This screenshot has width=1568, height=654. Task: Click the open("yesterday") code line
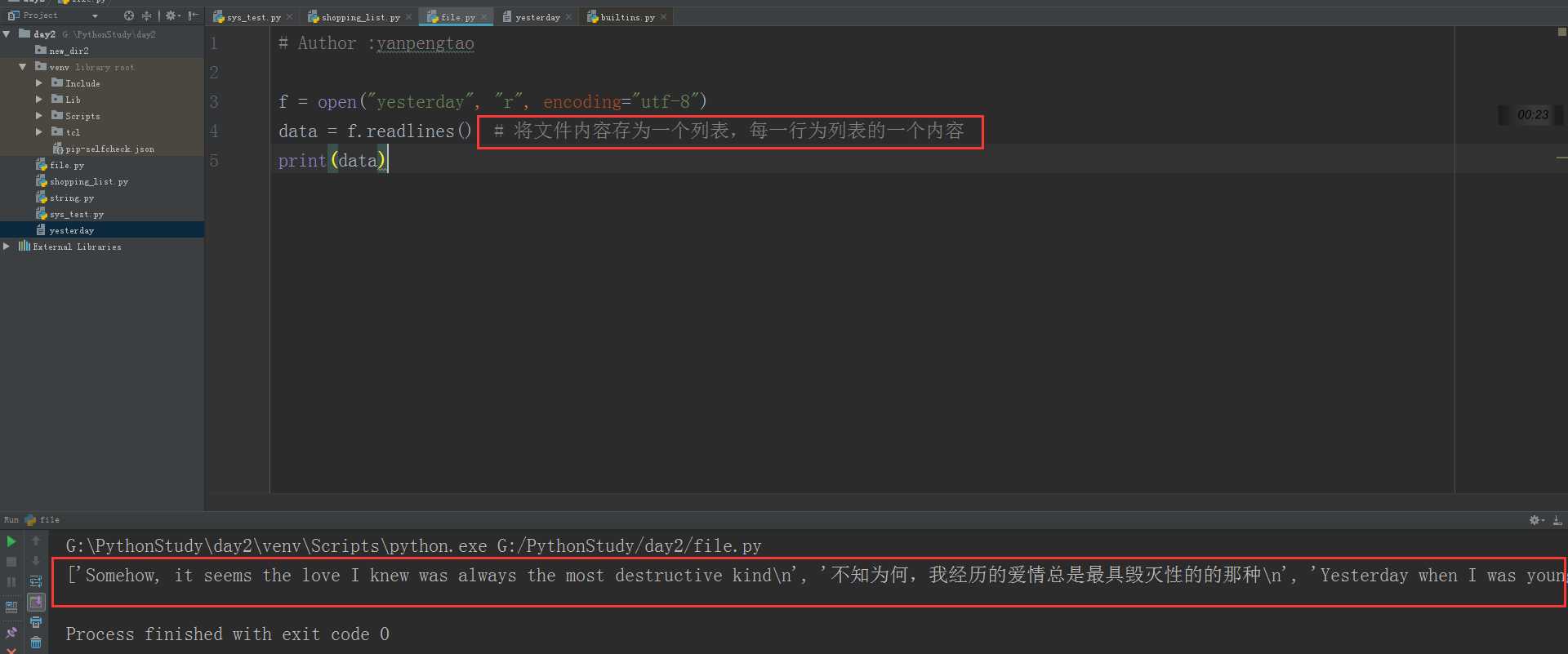coord(492,102)
